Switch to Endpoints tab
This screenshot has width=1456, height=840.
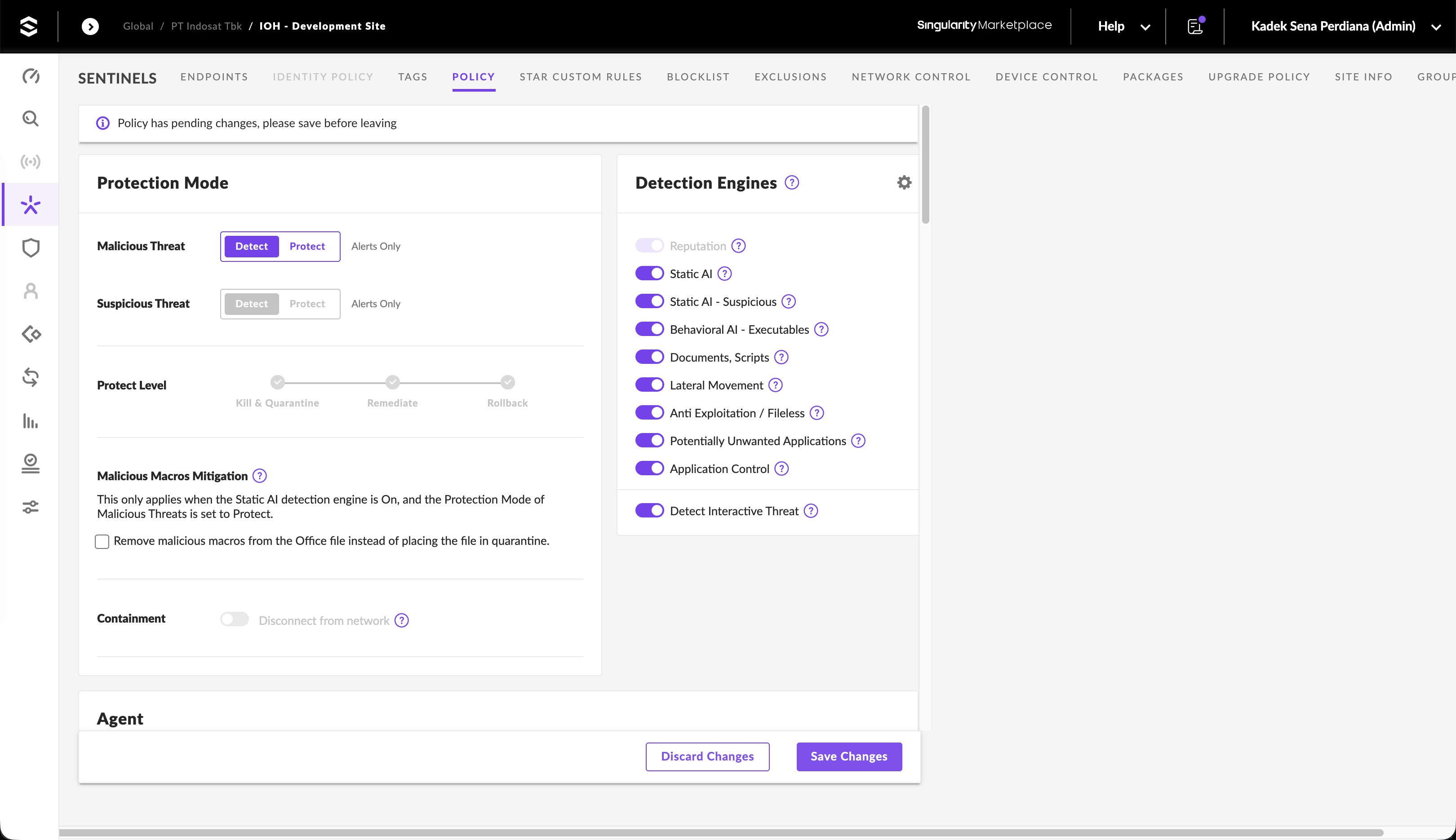click(x=214, y=77)
